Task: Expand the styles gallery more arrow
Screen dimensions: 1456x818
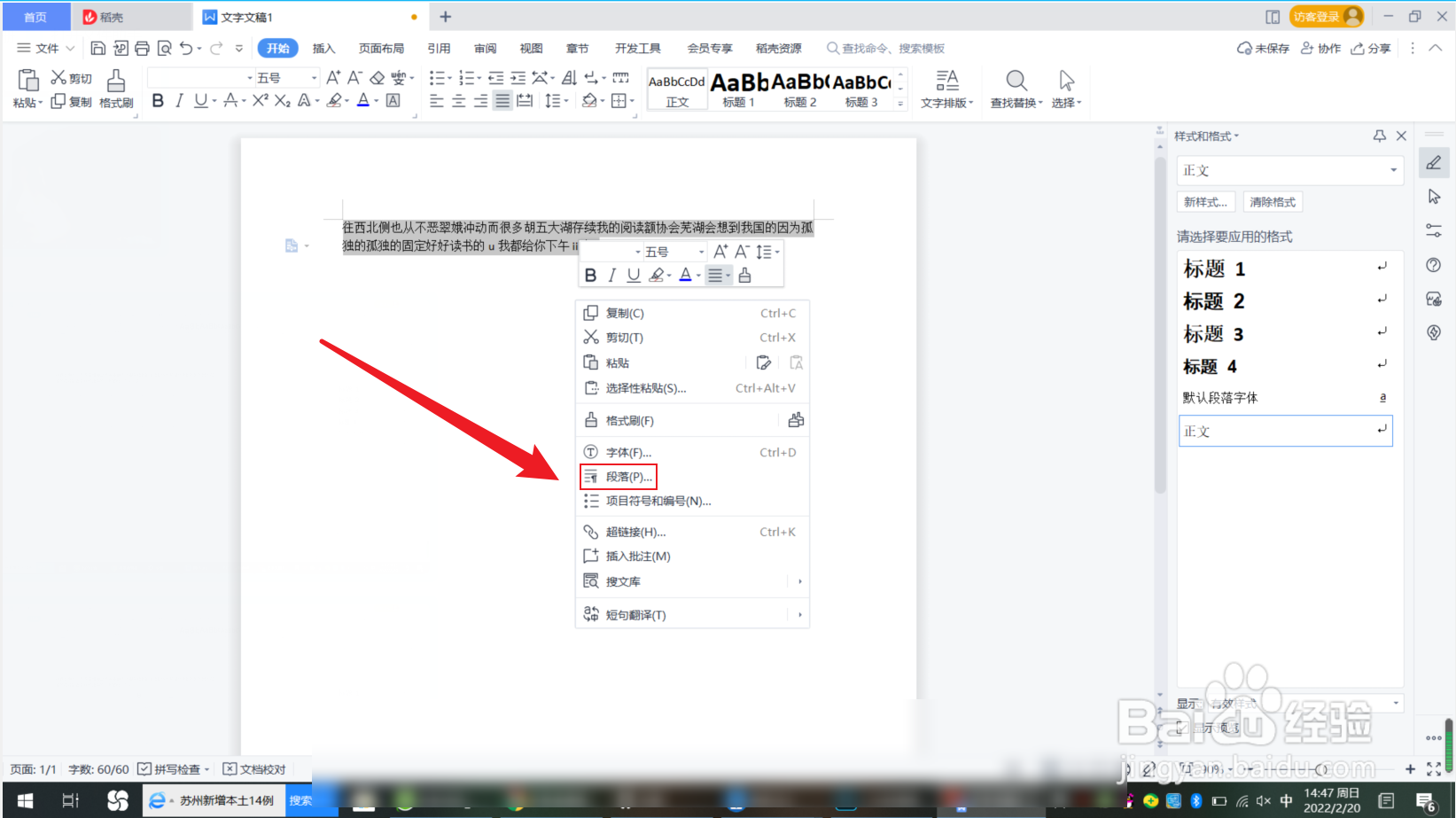Action: tap(900, 104)
